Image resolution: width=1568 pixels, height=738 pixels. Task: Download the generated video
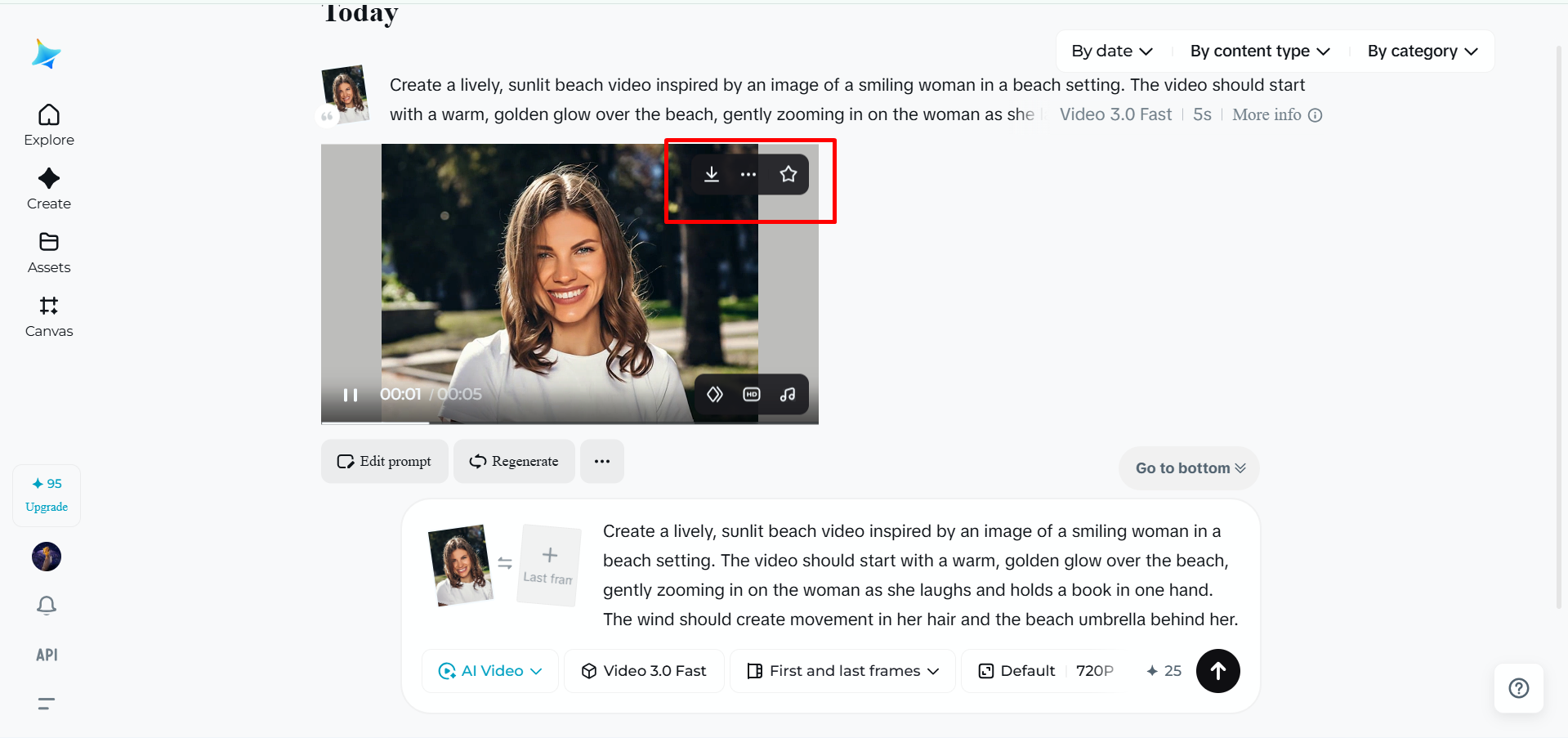(x=712, y=174)
